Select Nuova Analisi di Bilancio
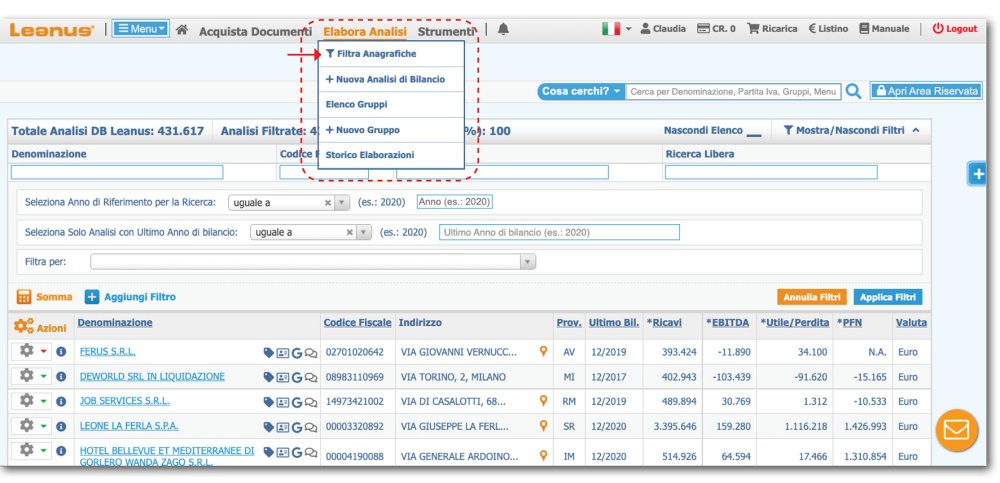The image size is (1000, 483). coord(391,79)
